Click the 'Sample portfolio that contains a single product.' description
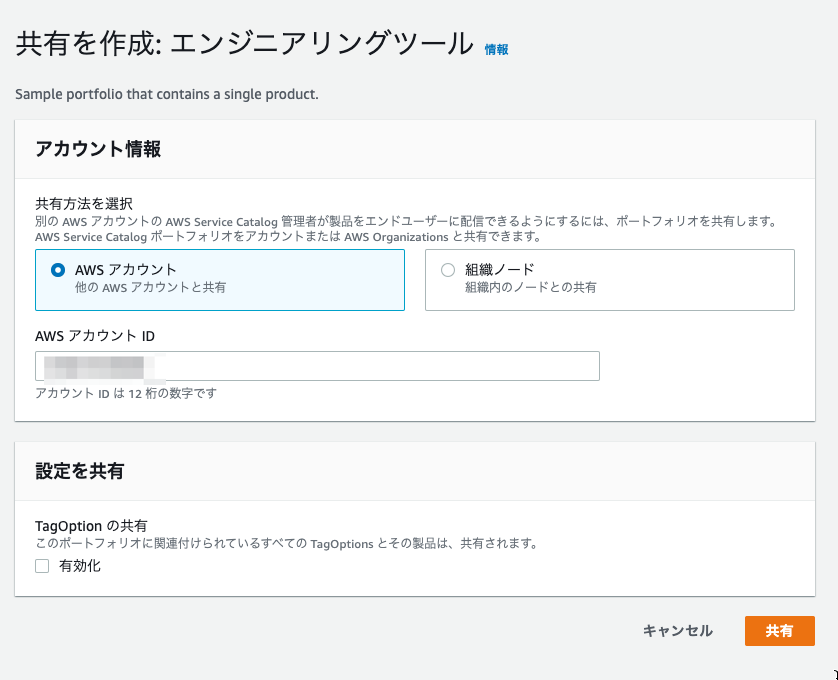The width and height of the screenshot is (838, 680). click(167, 95)
